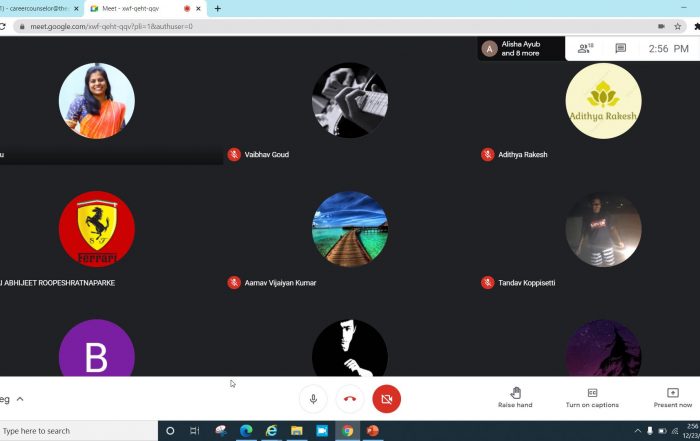Select the tropical pier avatar
Screen dimensions: 700x441
[x=350, y=229]
